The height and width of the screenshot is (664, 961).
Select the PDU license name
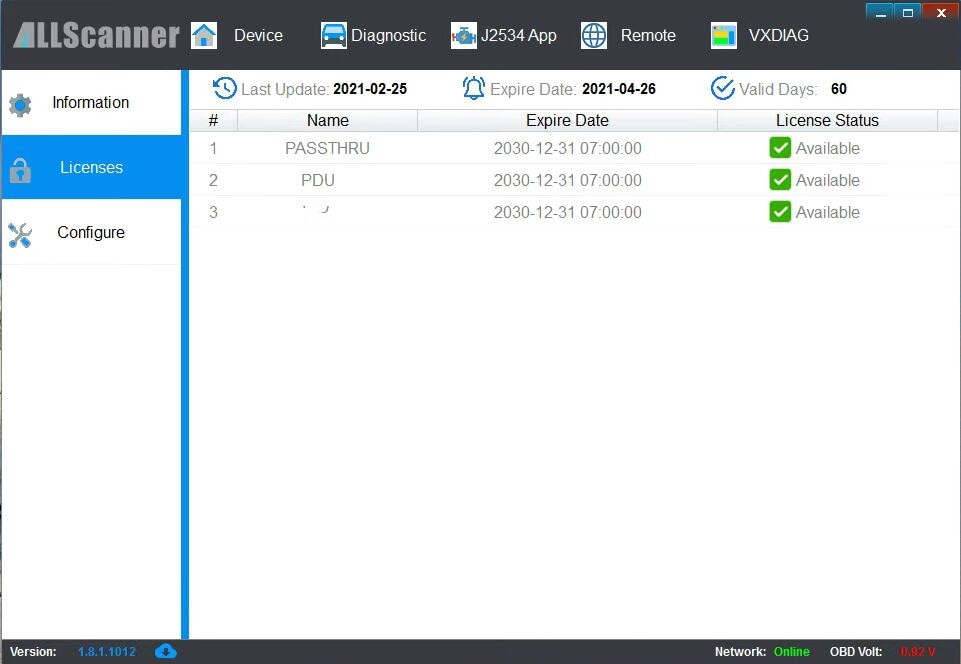317,180
